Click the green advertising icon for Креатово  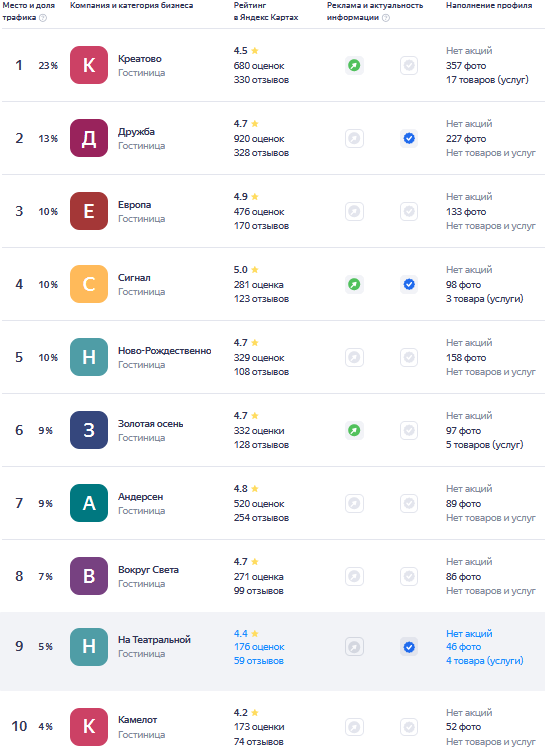pos(354,65)
